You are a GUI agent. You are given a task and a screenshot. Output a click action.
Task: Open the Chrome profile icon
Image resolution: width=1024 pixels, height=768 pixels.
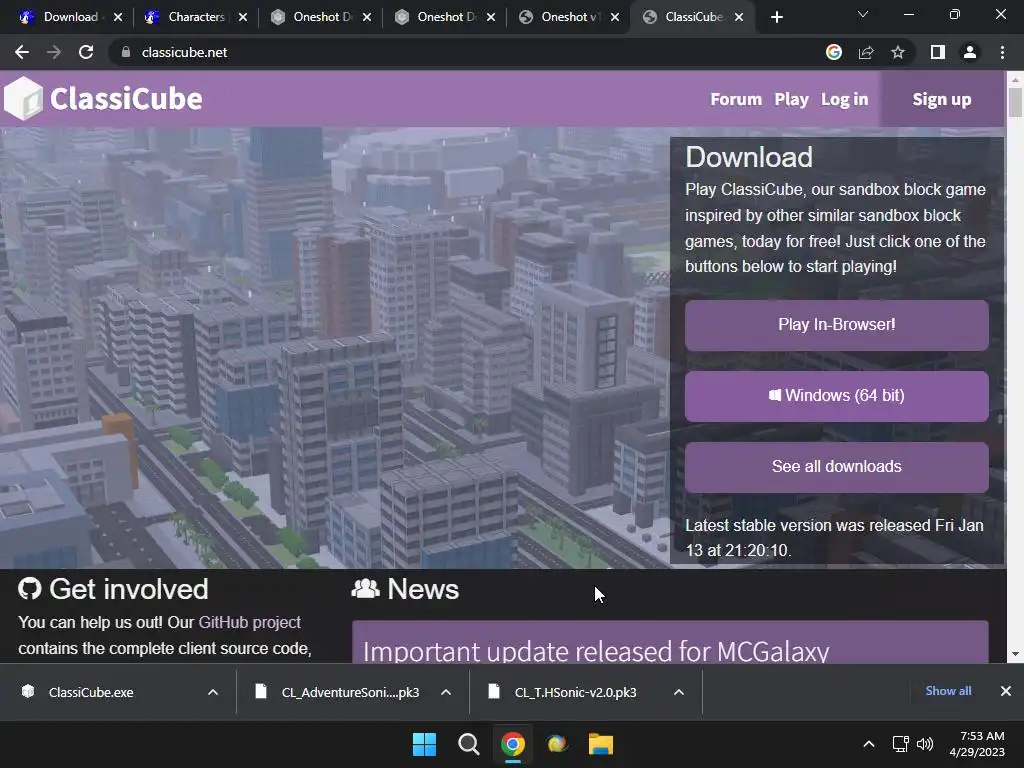[x=970, y=52]
